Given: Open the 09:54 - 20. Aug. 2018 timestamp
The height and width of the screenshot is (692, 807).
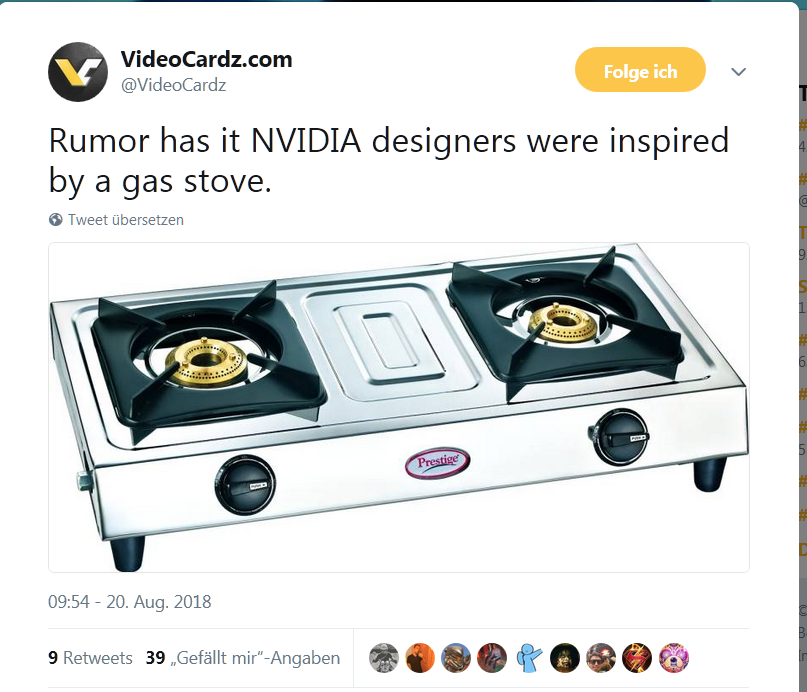Looking at the screenshot, I should [130, 601].
